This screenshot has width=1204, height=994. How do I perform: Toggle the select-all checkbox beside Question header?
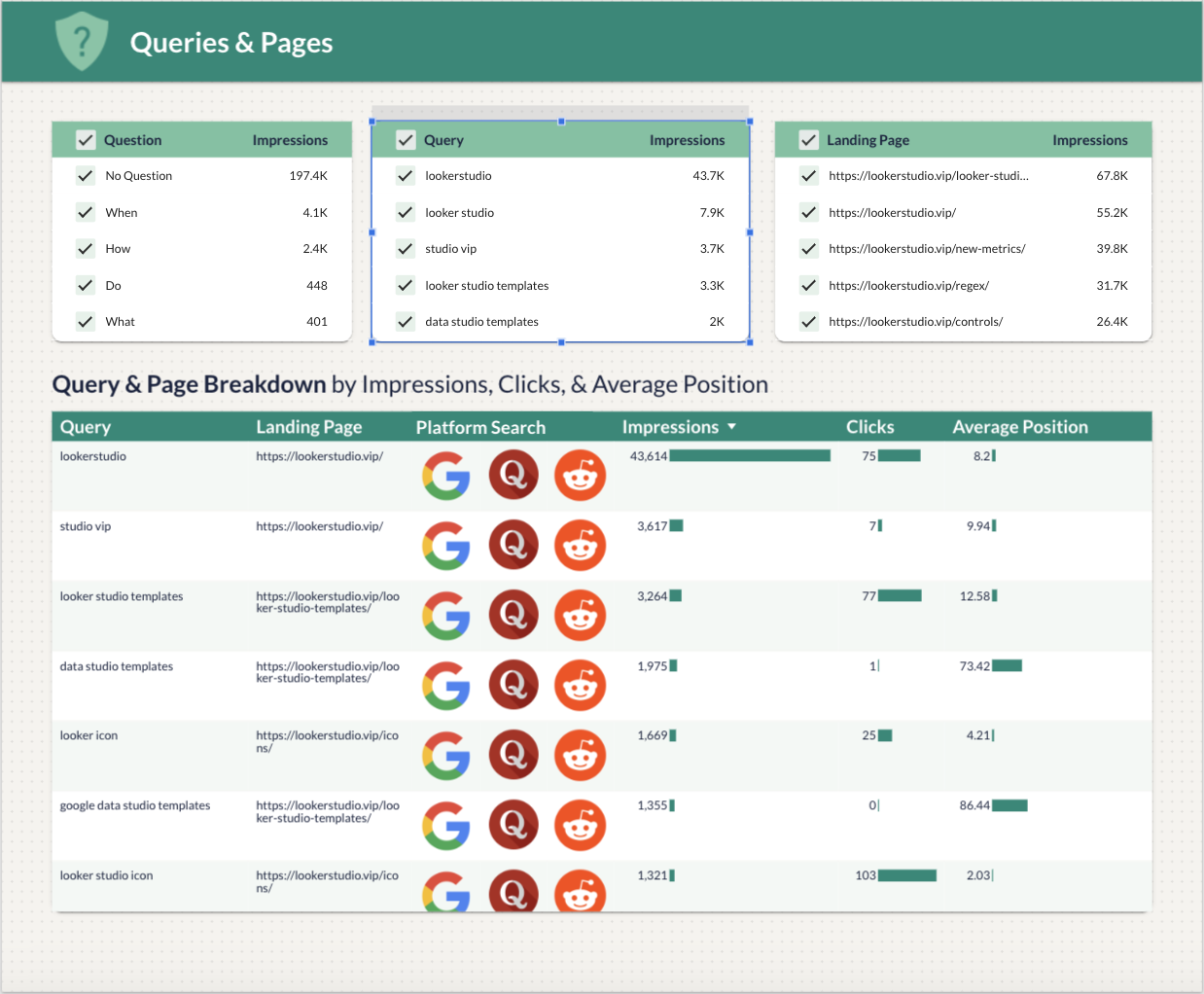click(x=86, y=140)
